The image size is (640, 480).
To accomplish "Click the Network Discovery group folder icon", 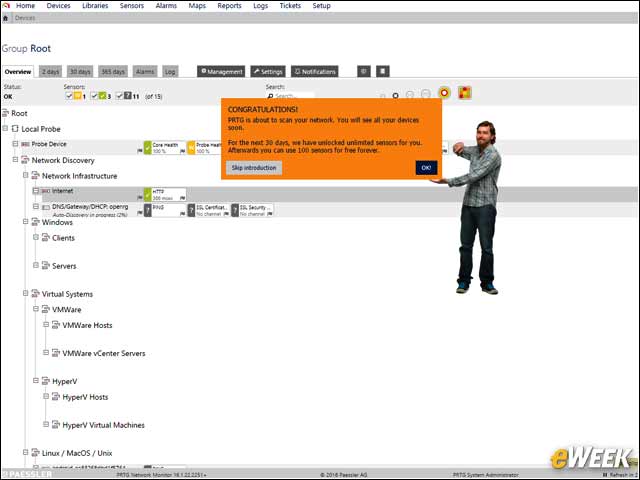I will click(x=25, y=160).
